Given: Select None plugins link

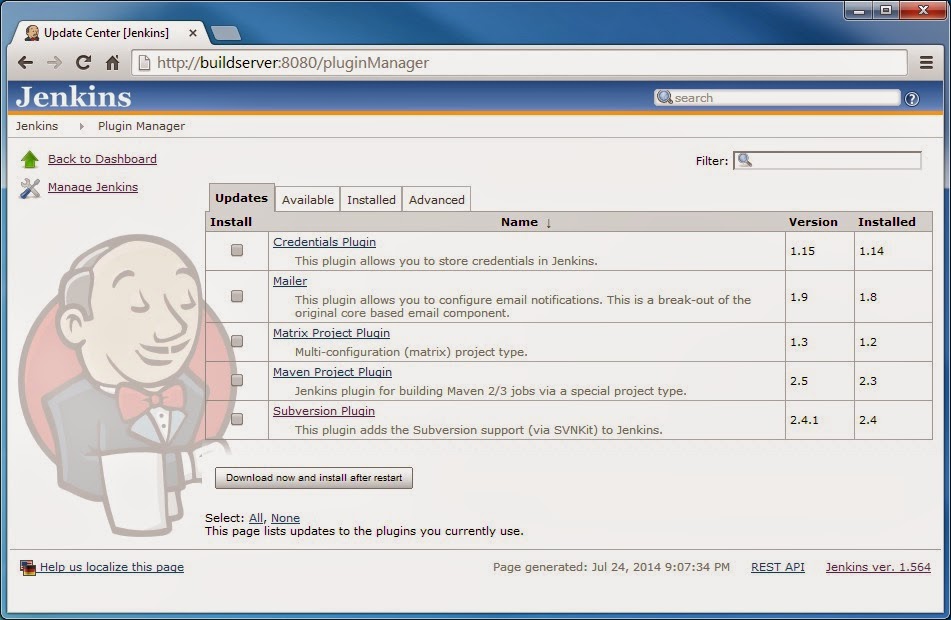Looking at the screenshot, I should (285, 518).
